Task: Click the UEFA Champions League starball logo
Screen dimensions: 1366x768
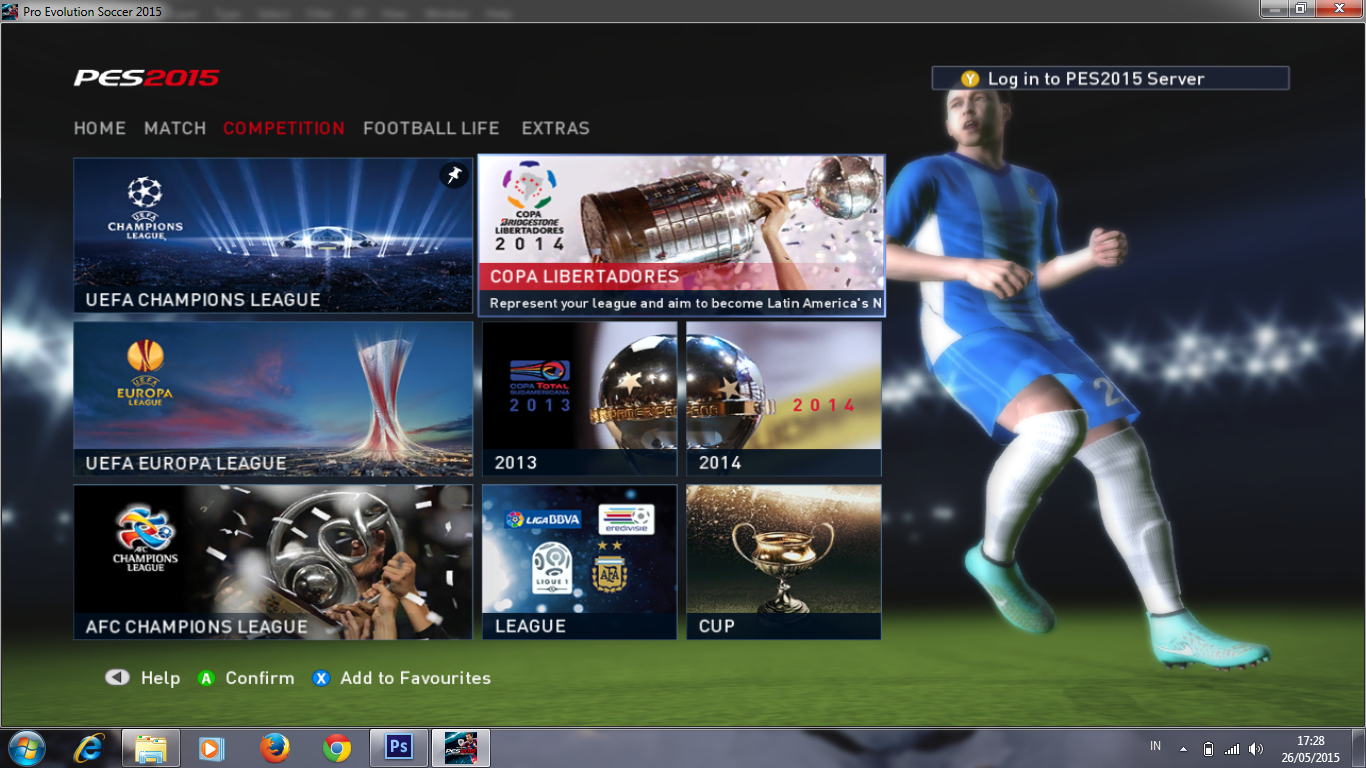Action: (145, 208)
